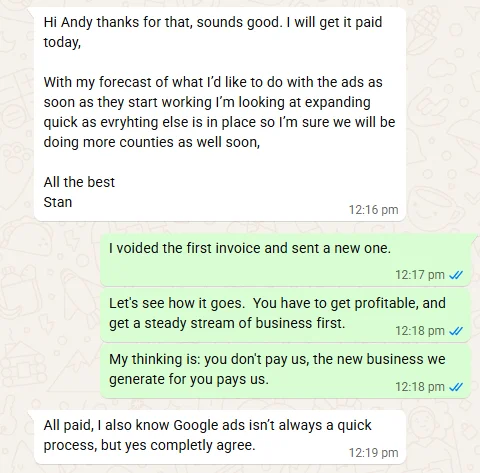Click the chat wallpaper beside the invoice message
Screen dimensions: 480x473
click(x=50, y=260)
